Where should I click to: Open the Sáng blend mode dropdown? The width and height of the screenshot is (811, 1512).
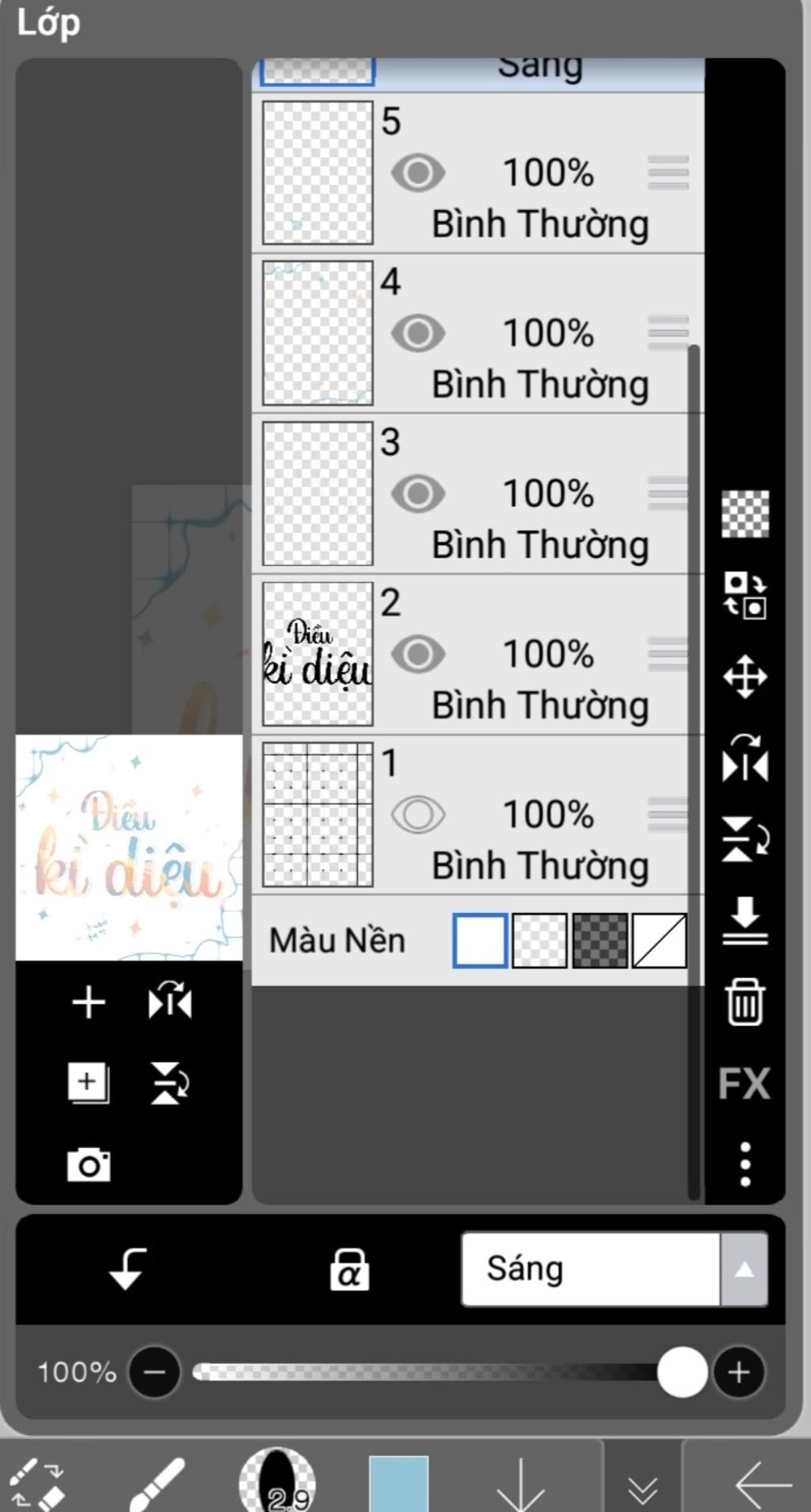point(590,1270)
